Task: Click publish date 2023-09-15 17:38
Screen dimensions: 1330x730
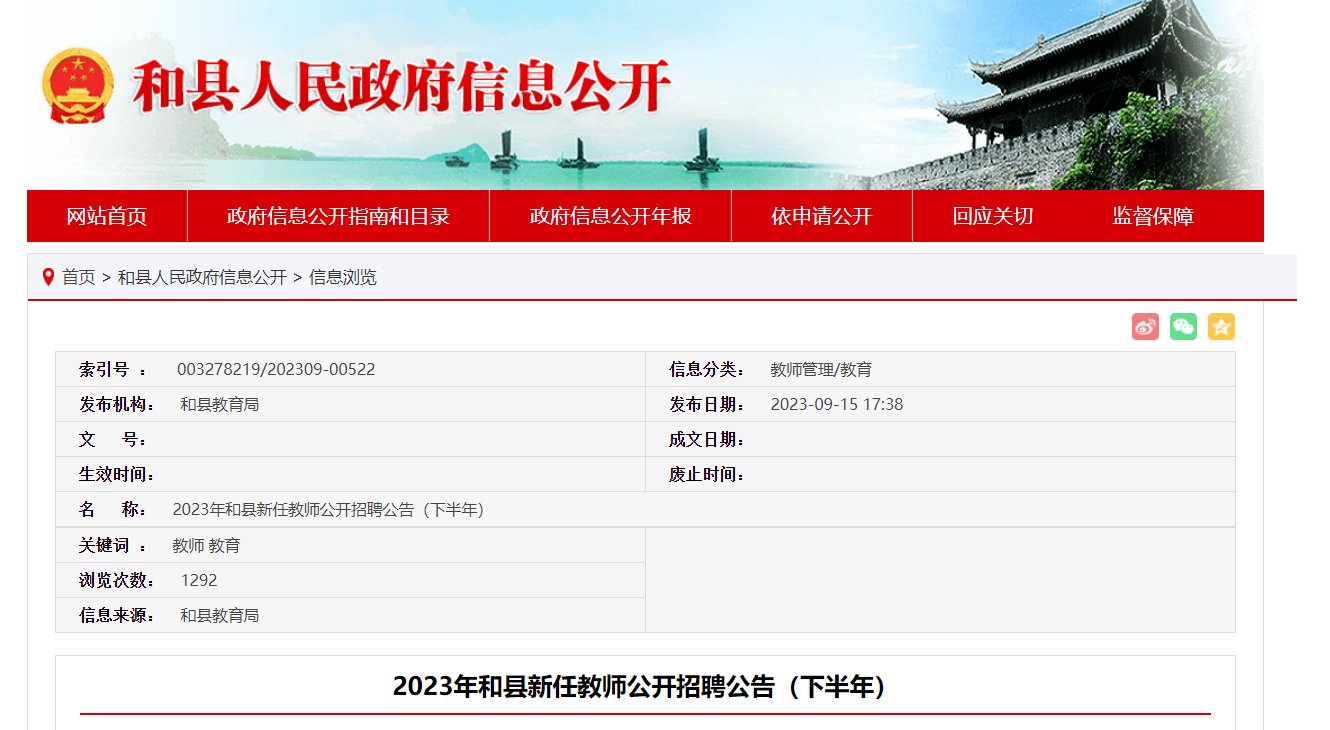Action: [836, 405]
